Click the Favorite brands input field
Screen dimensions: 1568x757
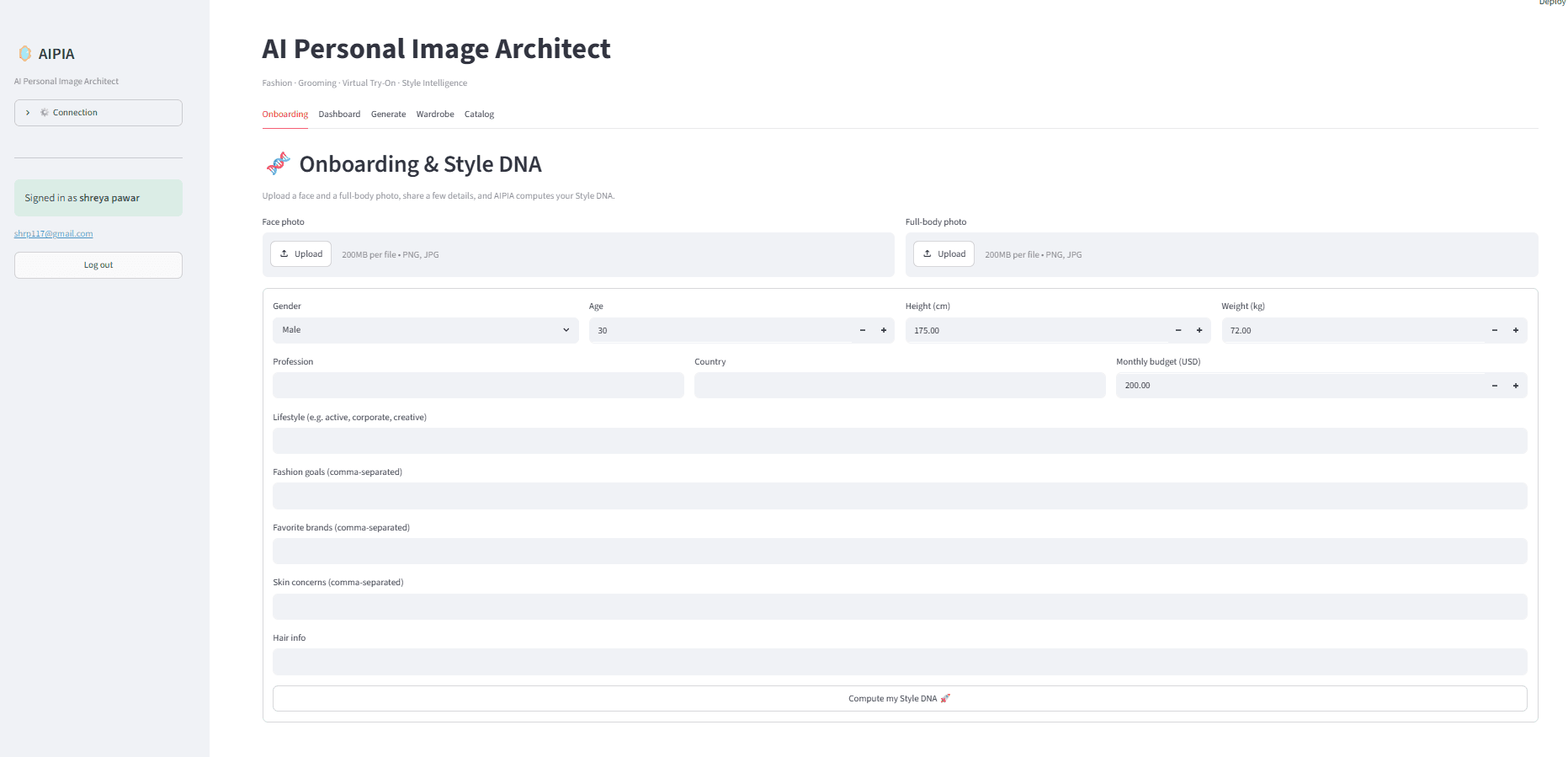(x=900, y=552)
